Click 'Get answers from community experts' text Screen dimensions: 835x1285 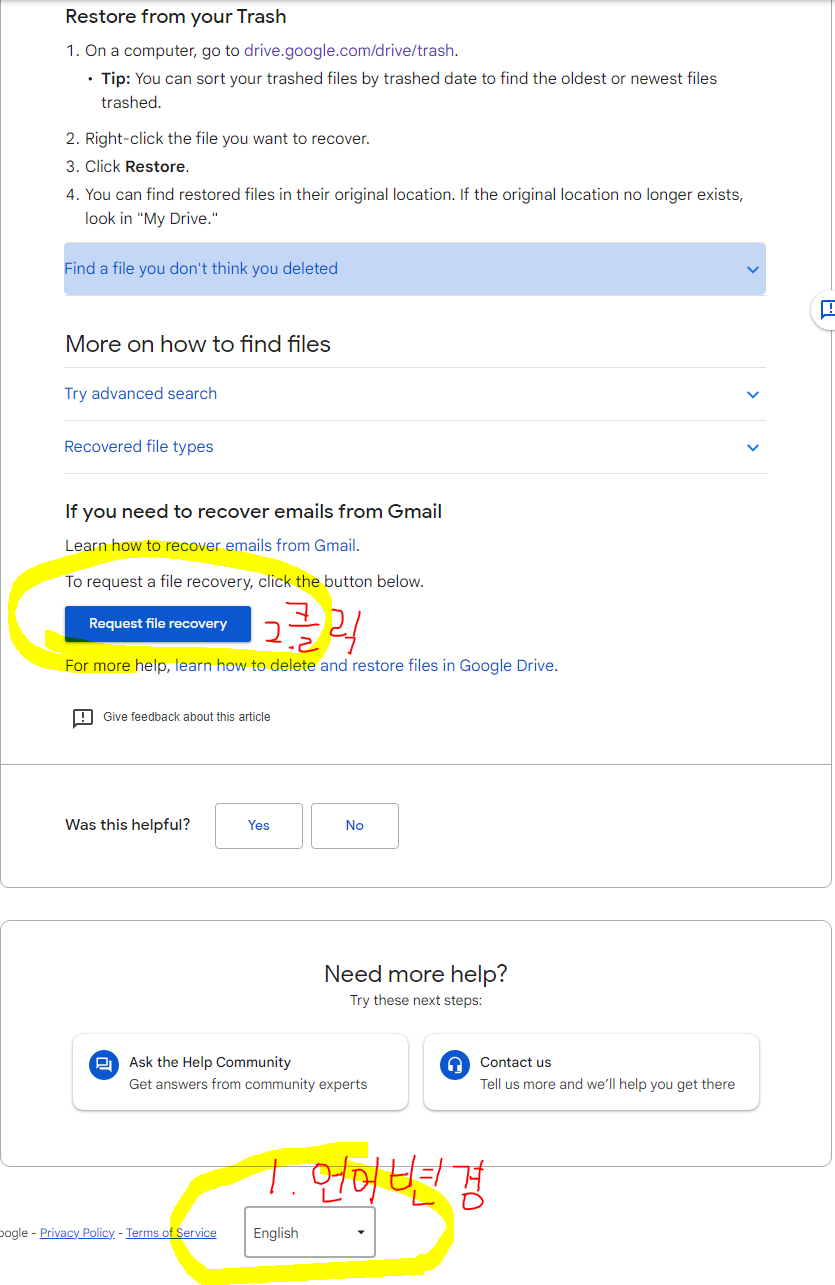248,1085
